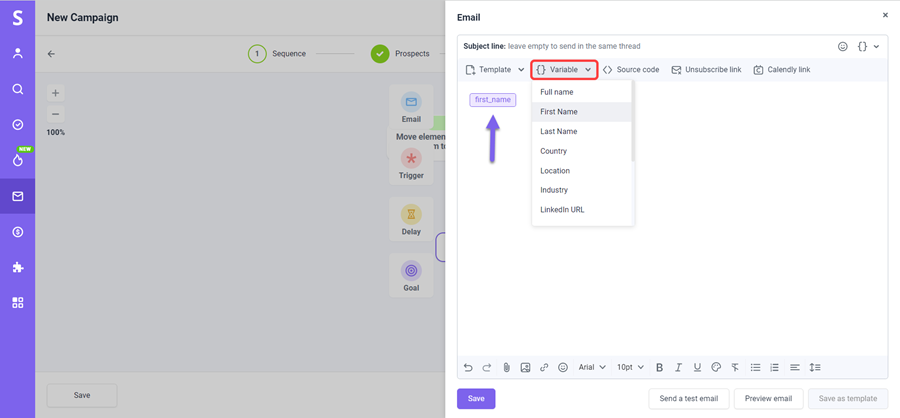900x418 pixels.
Task: Zoom out the canvas with minus button
Action: pos(56,114)
